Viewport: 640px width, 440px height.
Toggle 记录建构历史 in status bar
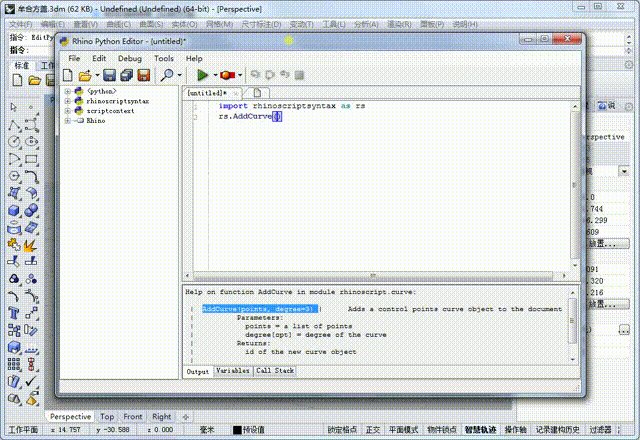[x=558, y=429]
